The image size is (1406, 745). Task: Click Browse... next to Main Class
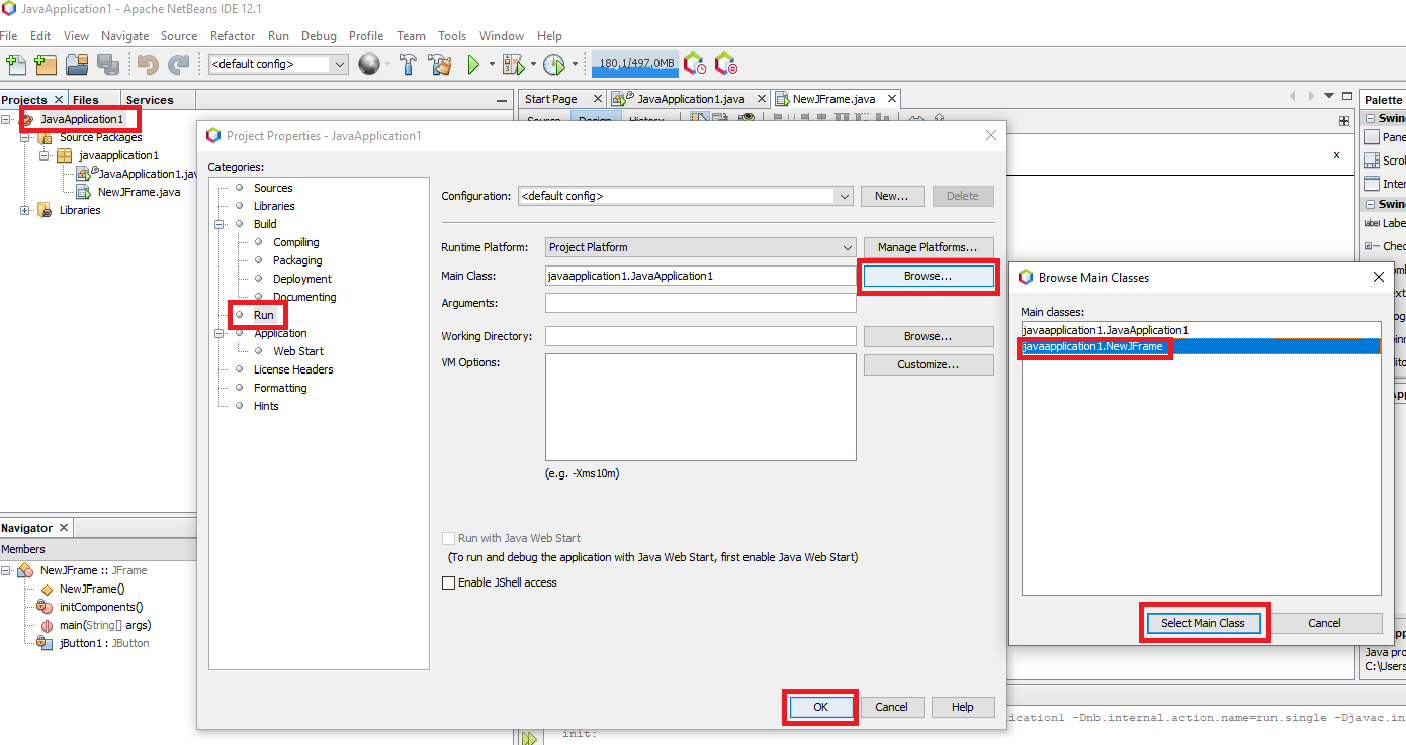tap(928, 276)
